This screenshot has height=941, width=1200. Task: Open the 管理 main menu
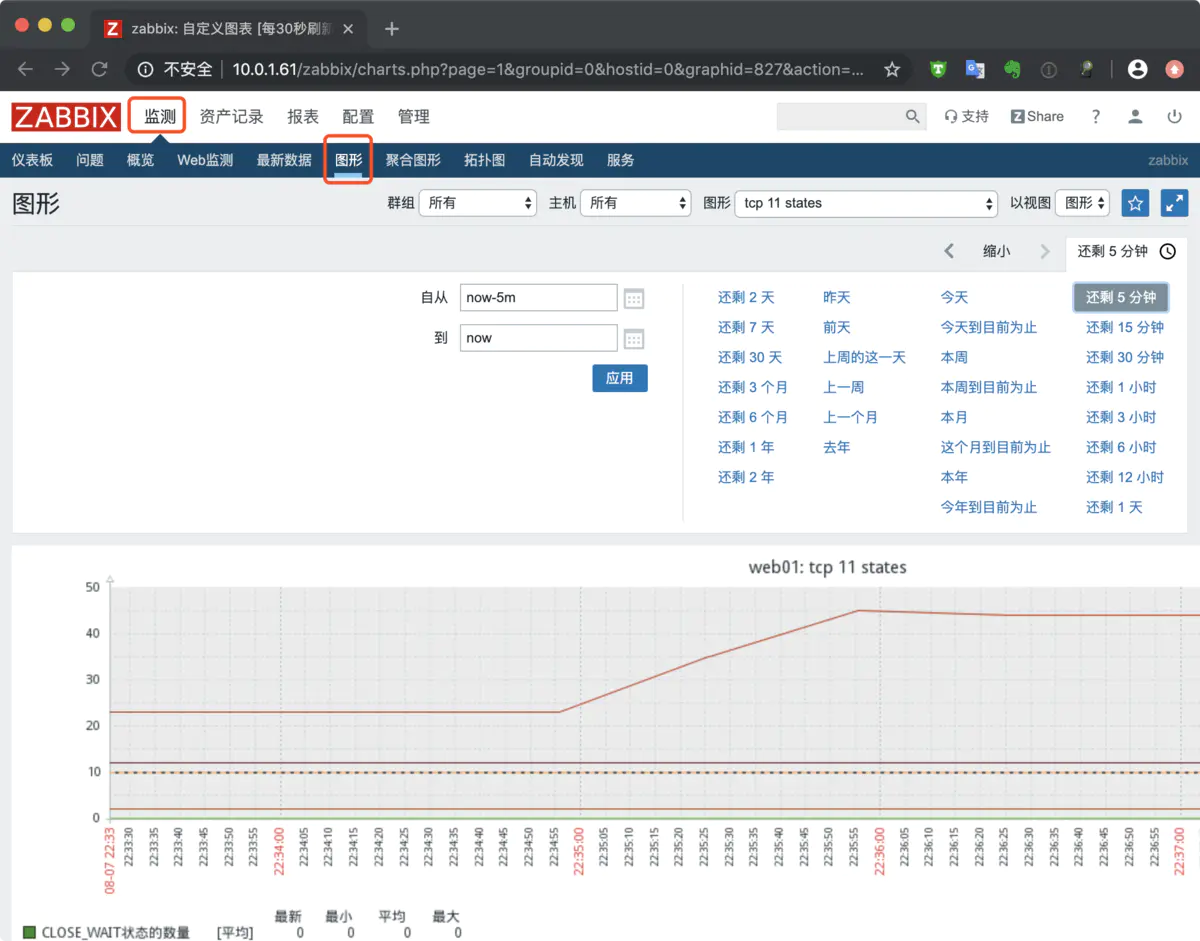click(x=414, y=117)
